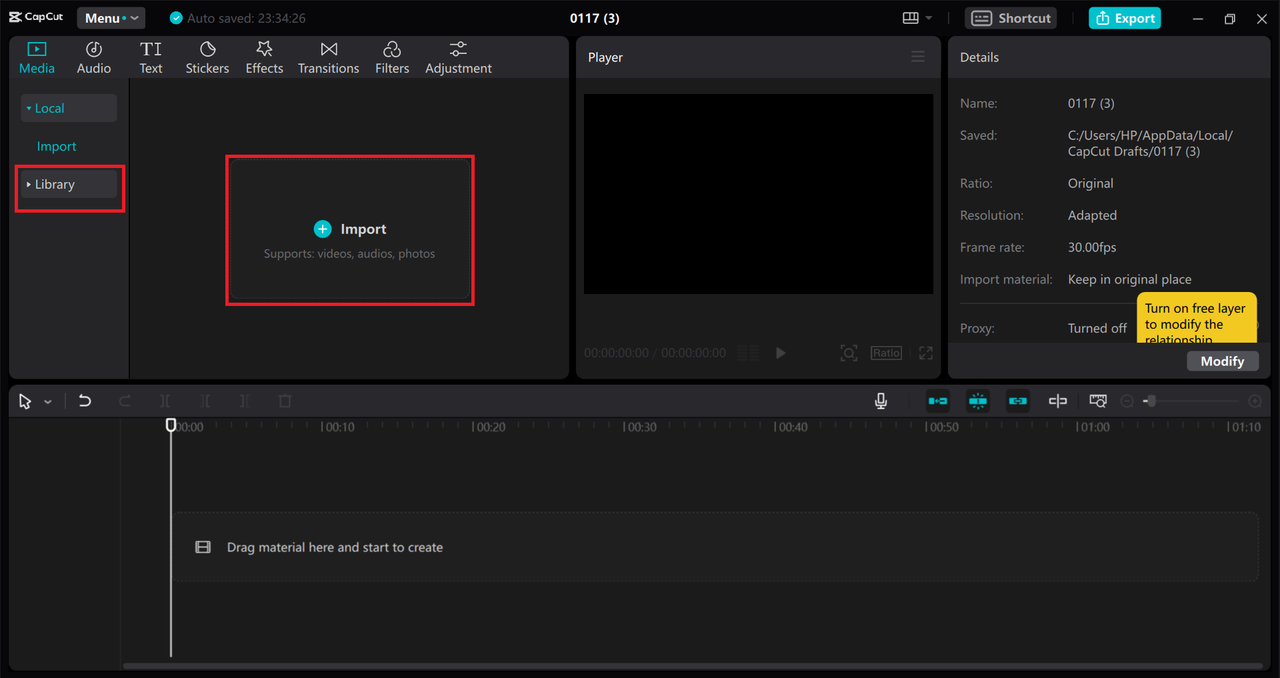Open the CapCut Menu dropdown
This screenshot has width=1280, height=678.
pyautogui.click(x=111, y=18)
